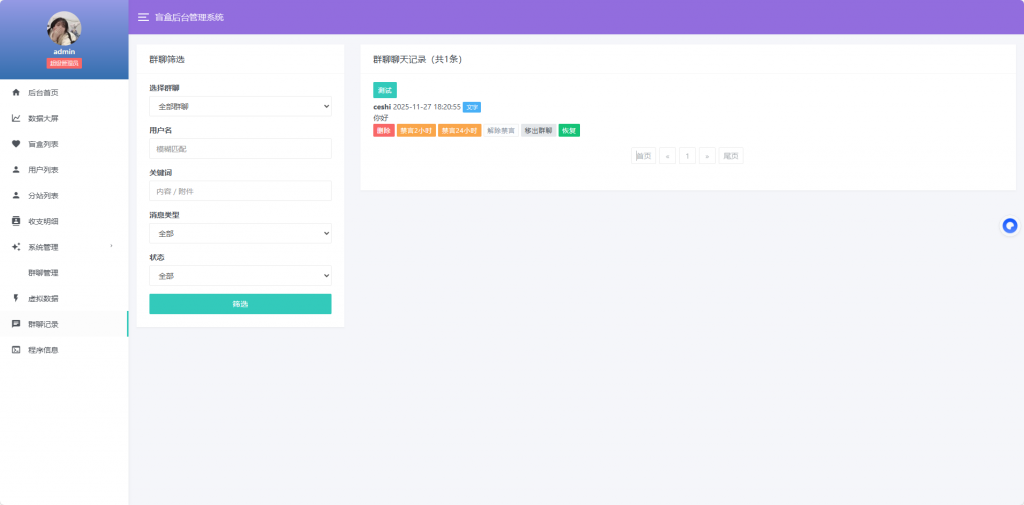
Task: Click the sparkle icon for 系统管理
Action: pyautogui.click(x=16, y=247)
